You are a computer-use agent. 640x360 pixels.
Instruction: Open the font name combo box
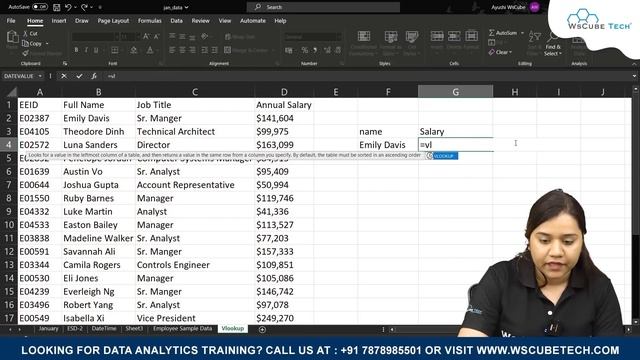96,37
